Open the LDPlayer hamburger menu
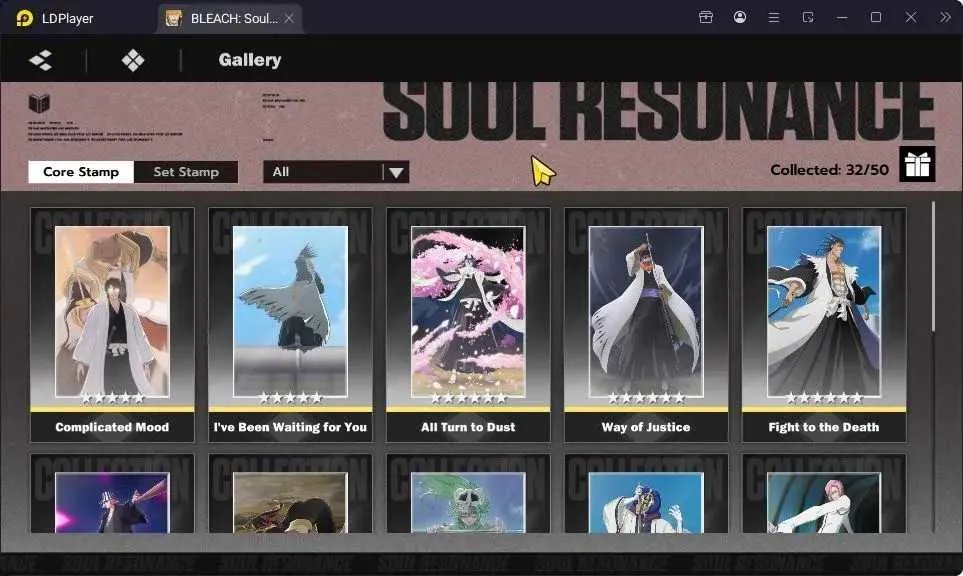The height and width of the screenshot is (576, 963). [x=774, y=18]
